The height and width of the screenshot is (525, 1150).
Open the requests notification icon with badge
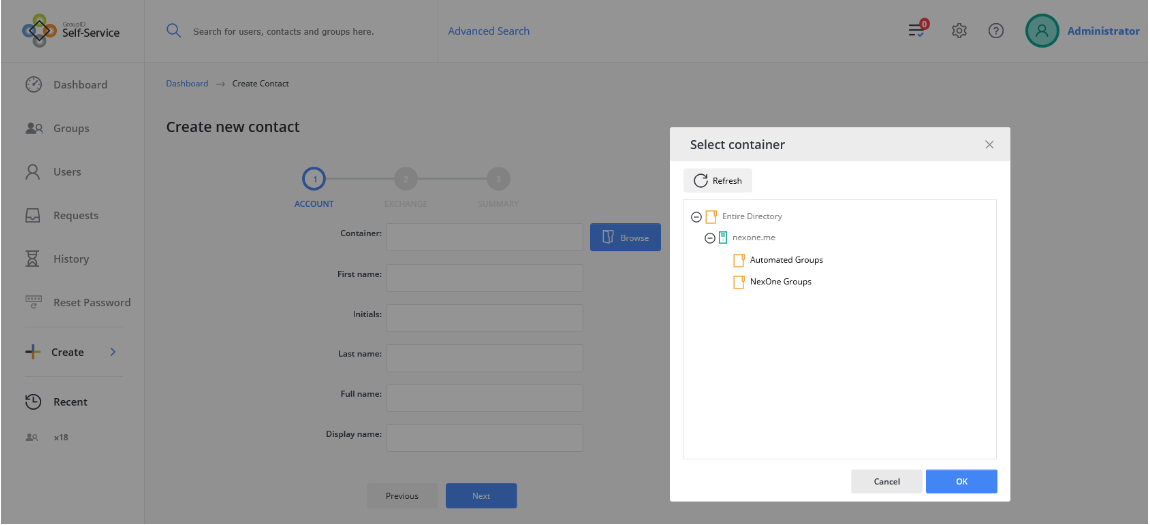point(918,30)
